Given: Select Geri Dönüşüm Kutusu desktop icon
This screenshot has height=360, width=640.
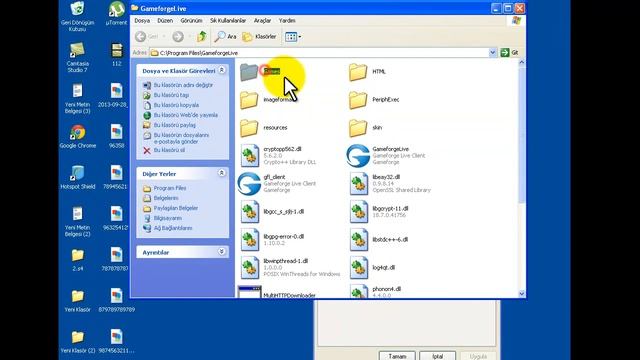Looking at the screenshot, I should pyautogui.click(x=78, y=16).
